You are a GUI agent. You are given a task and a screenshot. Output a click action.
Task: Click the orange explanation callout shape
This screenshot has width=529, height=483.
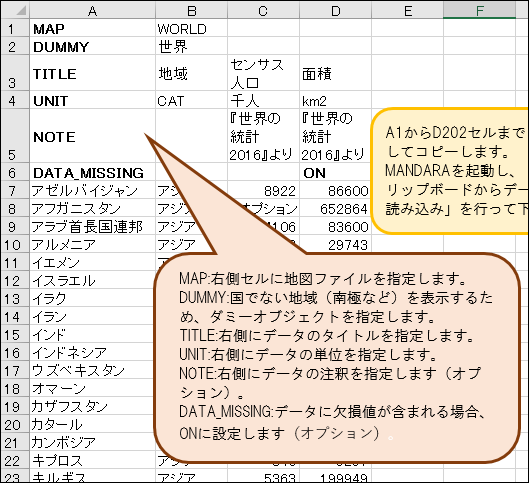[336, 358]
